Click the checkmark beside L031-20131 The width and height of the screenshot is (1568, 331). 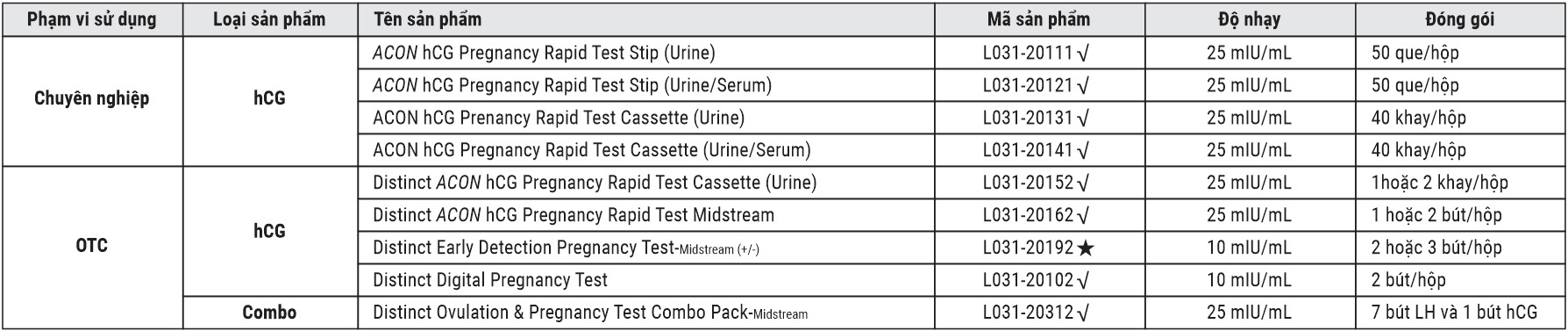point(1083,119)
